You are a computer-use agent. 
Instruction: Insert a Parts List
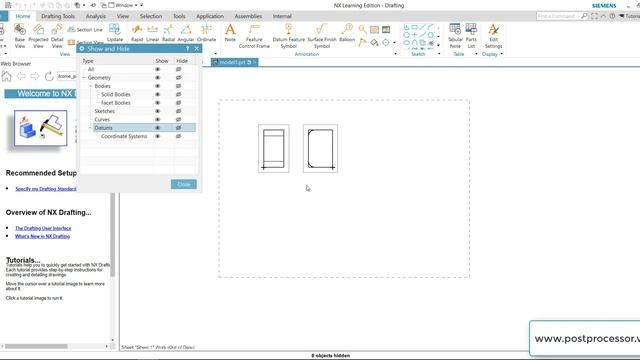point(471,36)
